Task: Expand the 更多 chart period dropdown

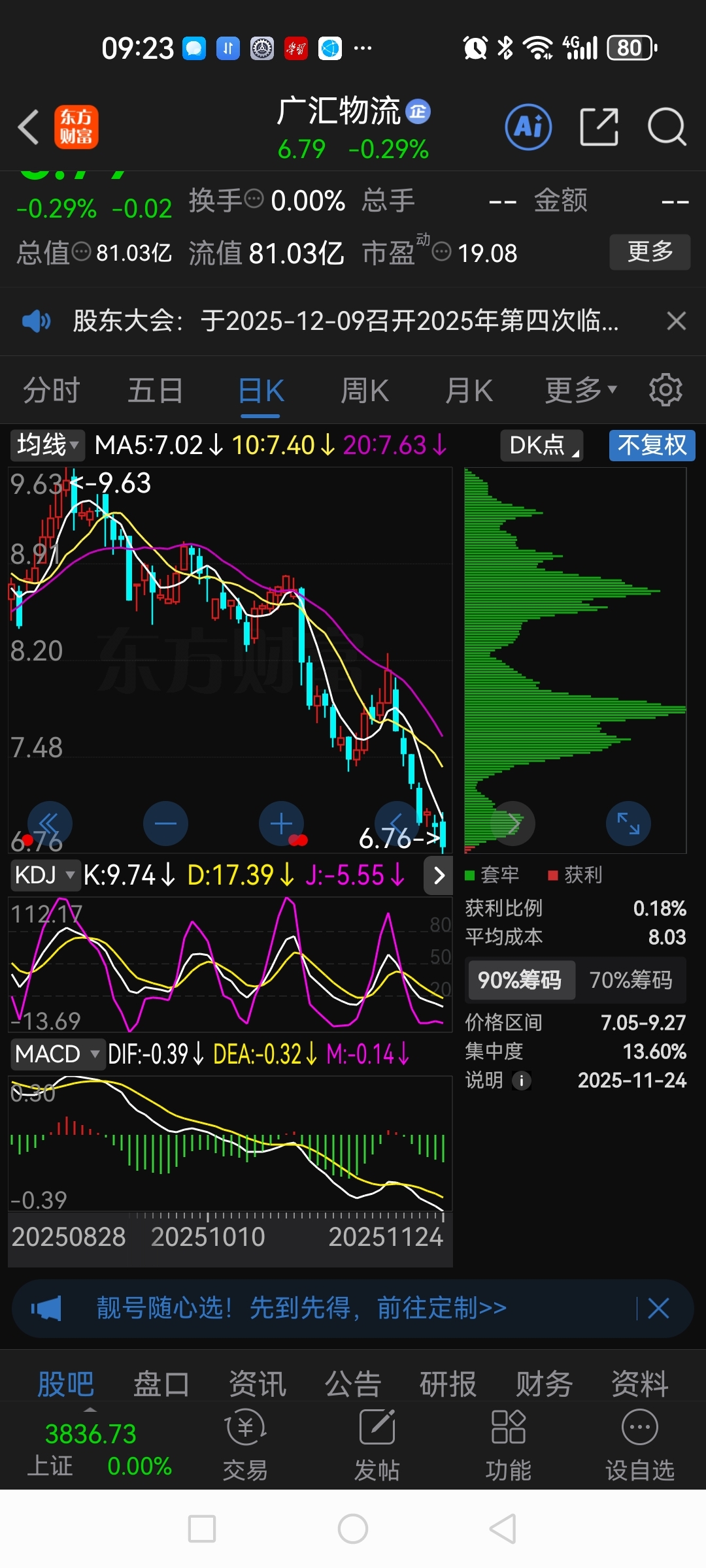Action: [x=580, y=390]
